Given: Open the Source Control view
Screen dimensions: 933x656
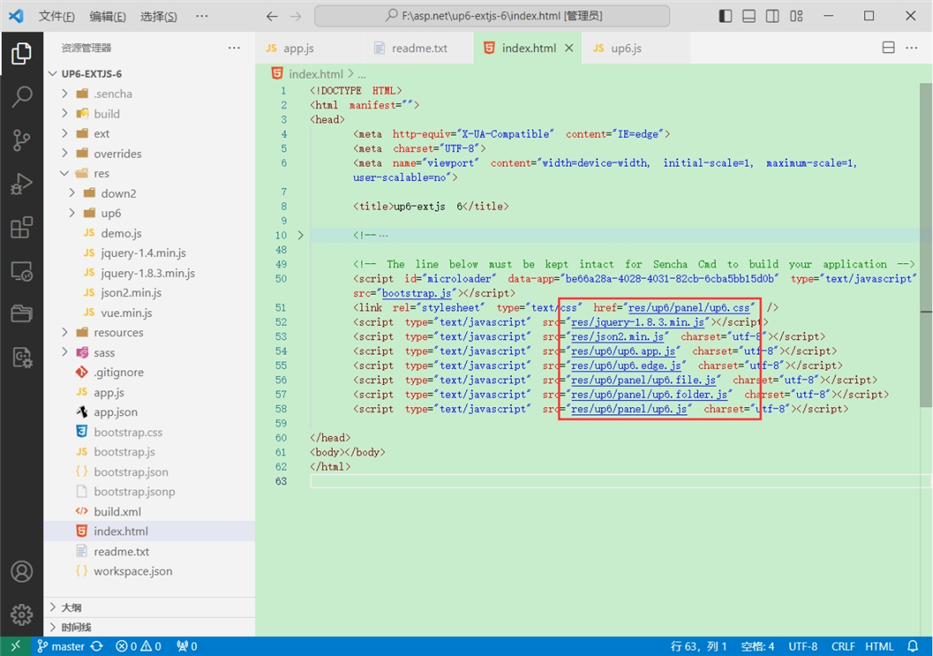Looking at the screenshot, I should 21,141.
